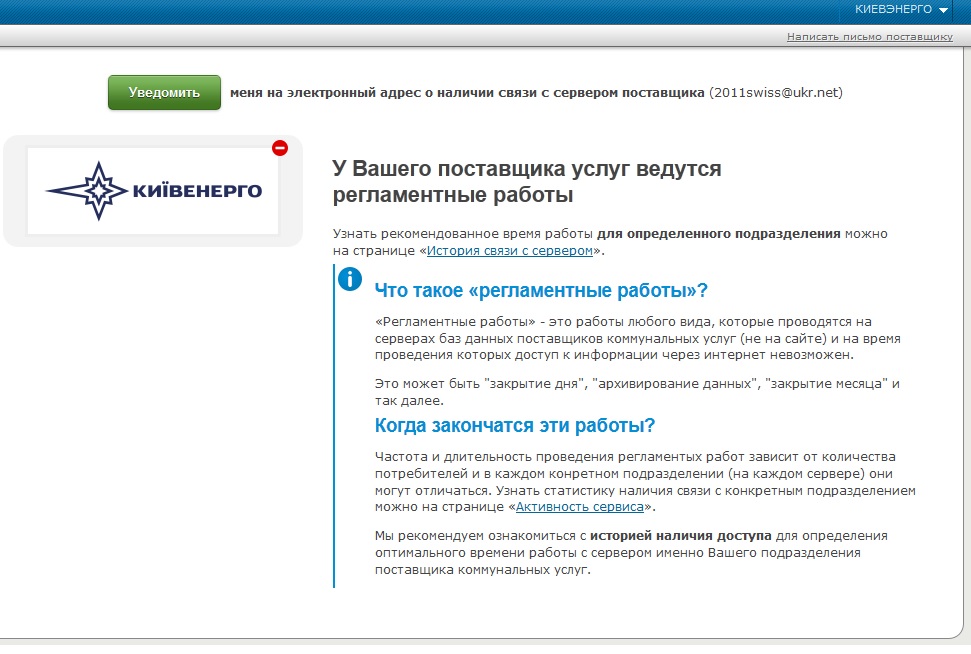Open the История связи с сервером link
971x654 pixels.
click(x=510, y=251)
